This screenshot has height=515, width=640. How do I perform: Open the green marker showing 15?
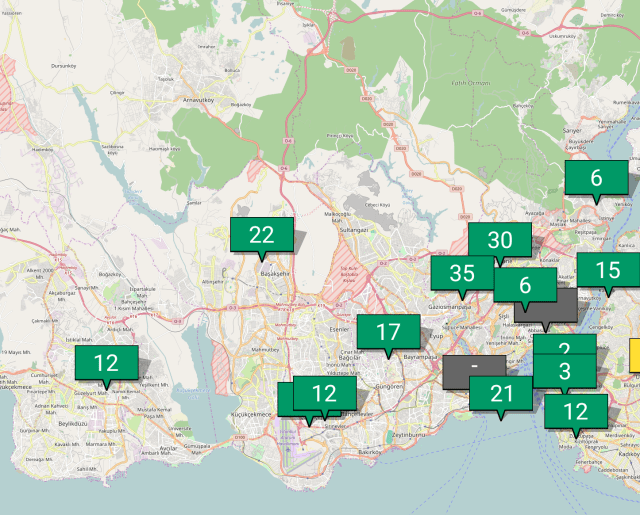coord(607,270)
